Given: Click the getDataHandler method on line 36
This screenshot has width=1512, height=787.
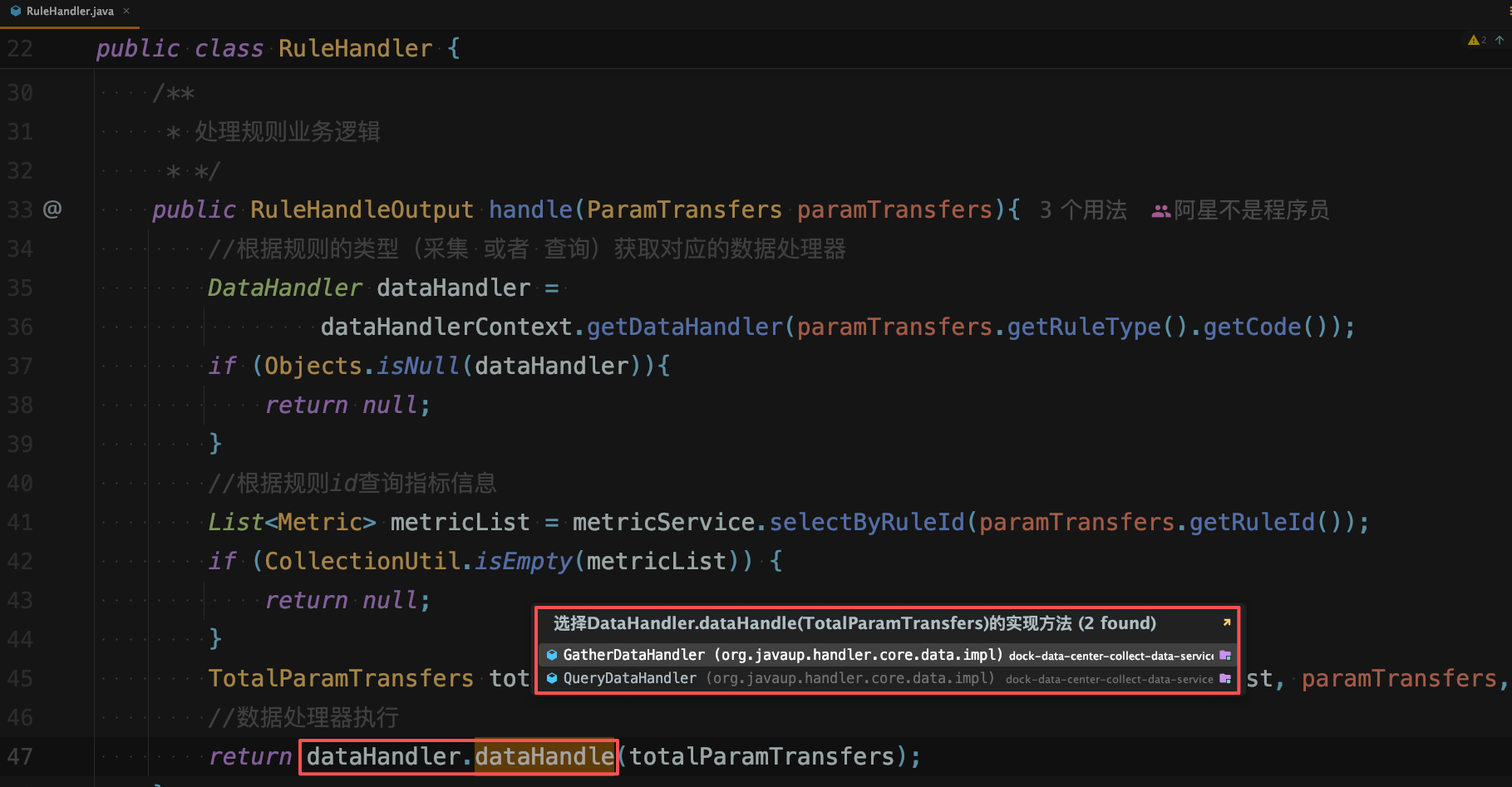Looking at the screenshot, I should click(684, 327).
